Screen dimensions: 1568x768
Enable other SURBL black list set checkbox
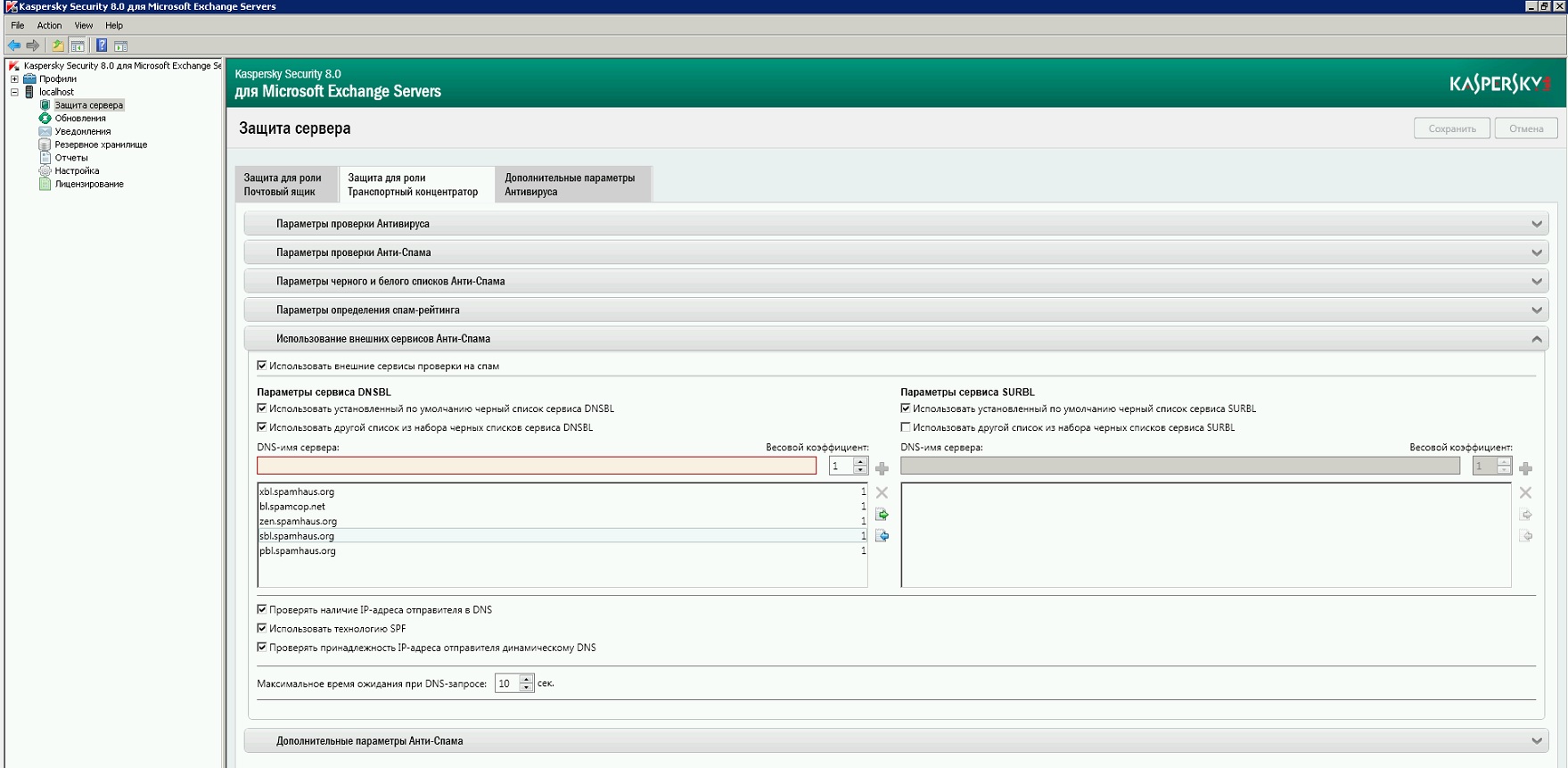point(906,427)
